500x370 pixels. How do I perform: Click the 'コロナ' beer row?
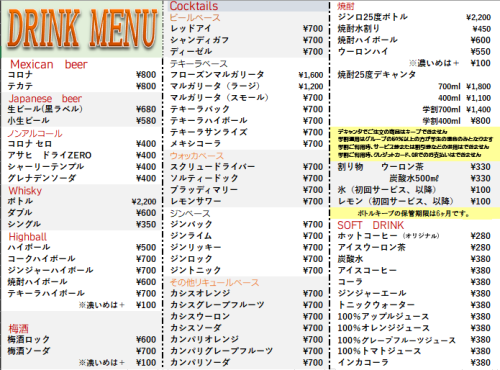tap(82, 75)
